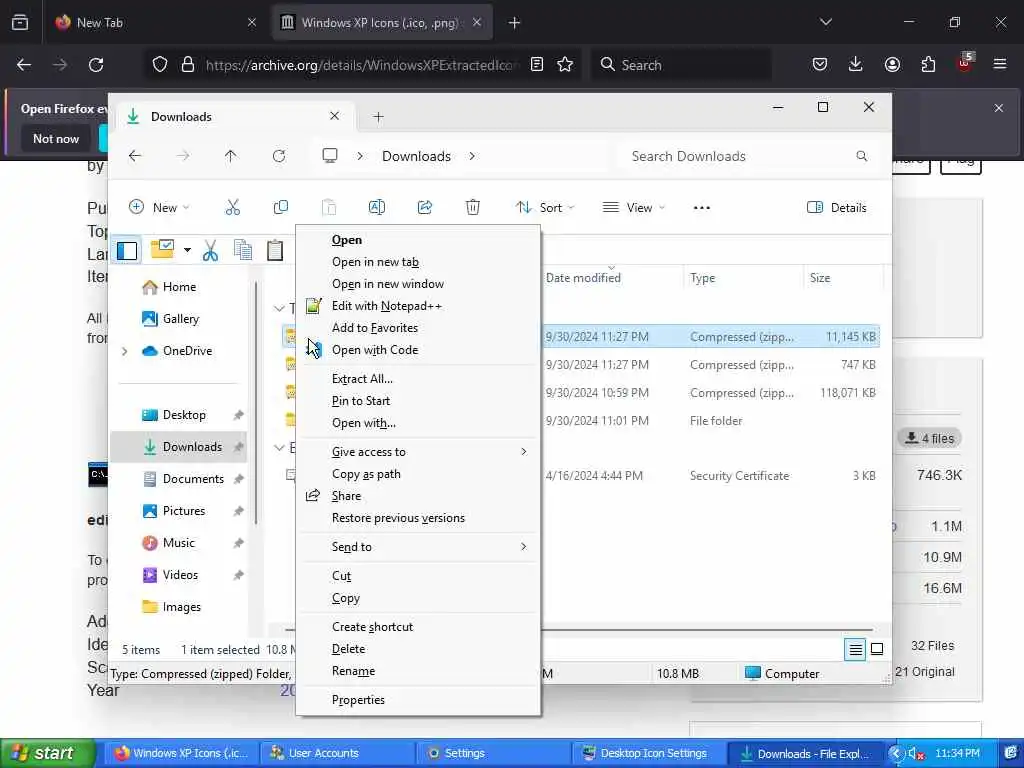This screenshot has height=768, width=1024.
Task: Choose Open in the context menu
Action: (418, 240)
